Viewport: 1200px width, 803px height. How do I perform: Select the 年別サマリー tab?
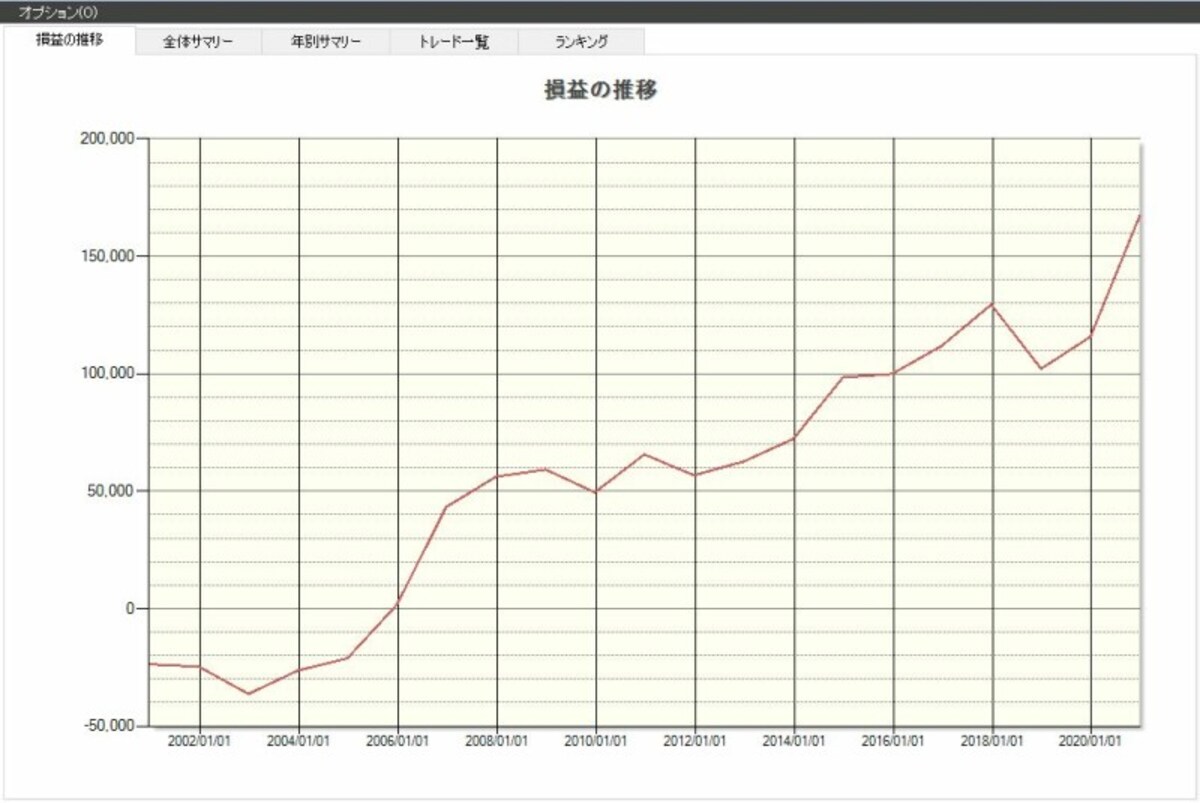(325, 42)
